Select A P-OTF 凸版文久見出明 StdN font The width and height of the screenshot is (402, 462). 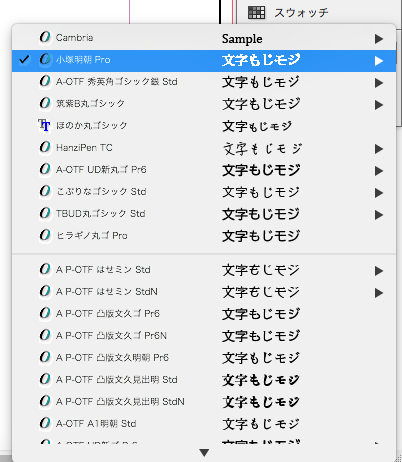tap(204, 402)
